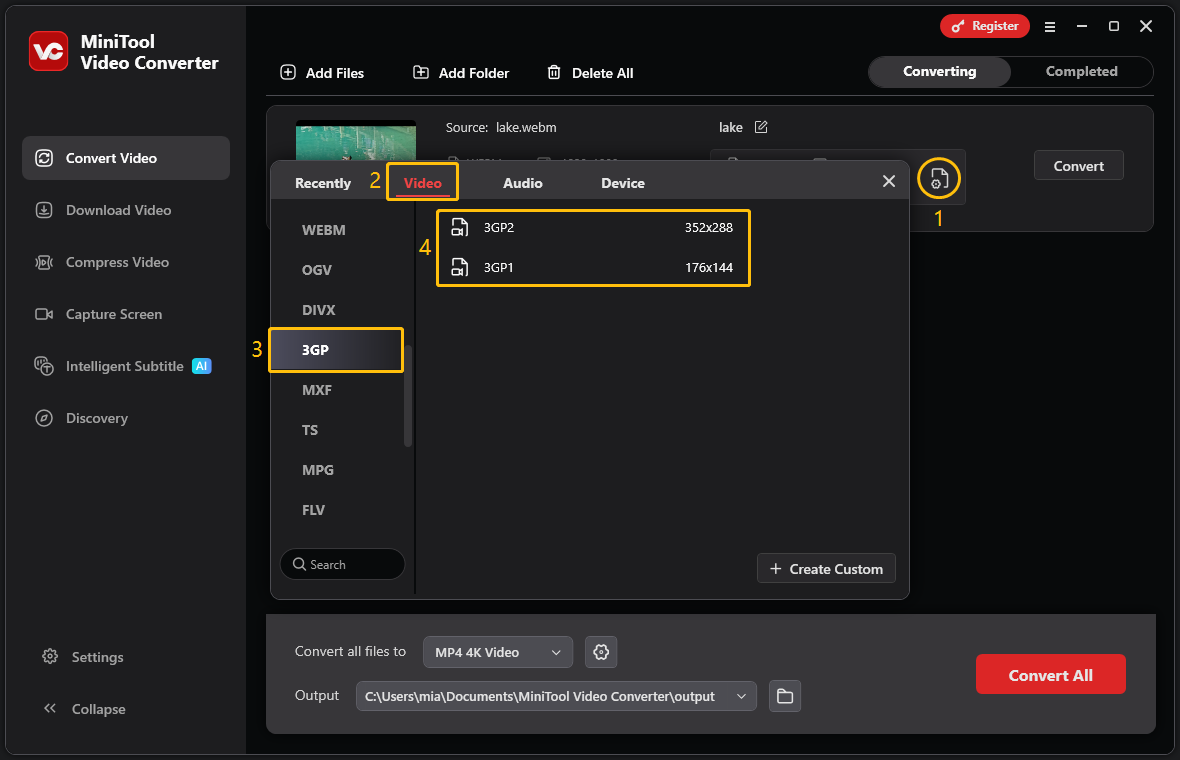Click the MiniTool Video Converter logo icon
This screenshot has width=1180, height=760.
coord(48,51)
